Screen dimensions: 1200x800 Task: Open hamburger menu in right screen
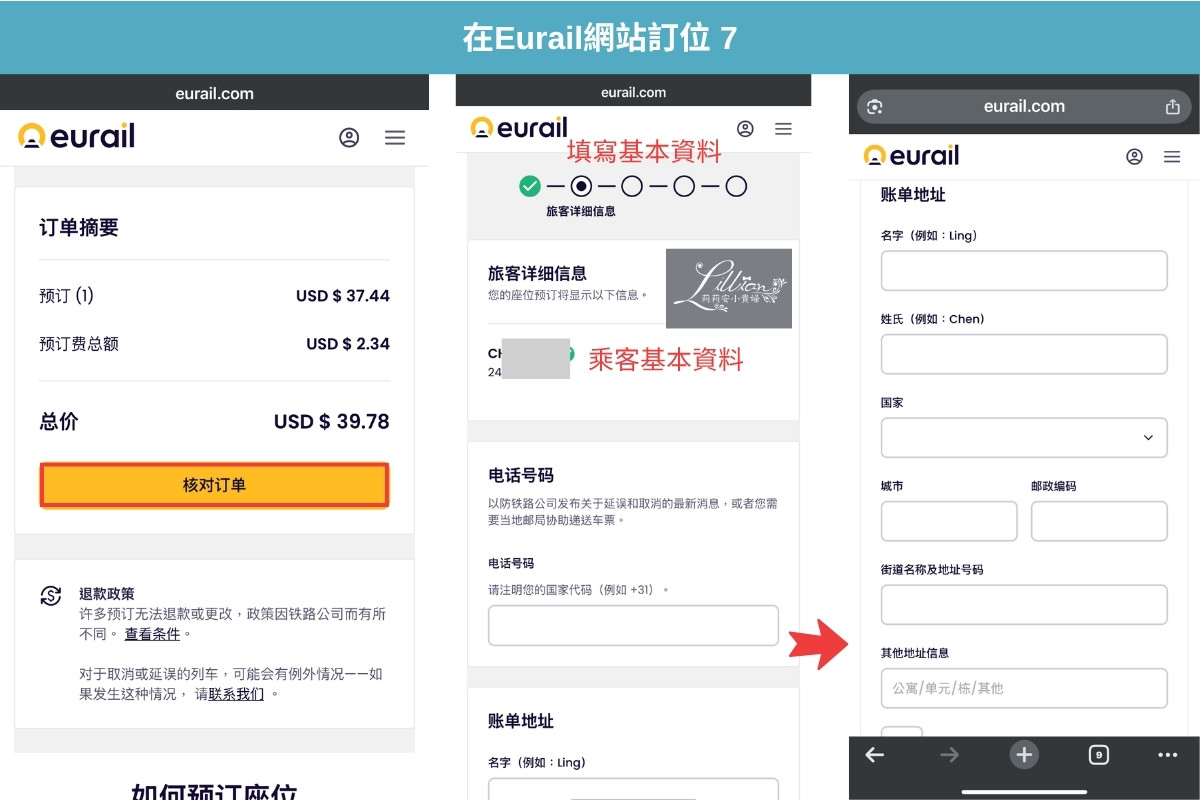tap(1172, 157)
